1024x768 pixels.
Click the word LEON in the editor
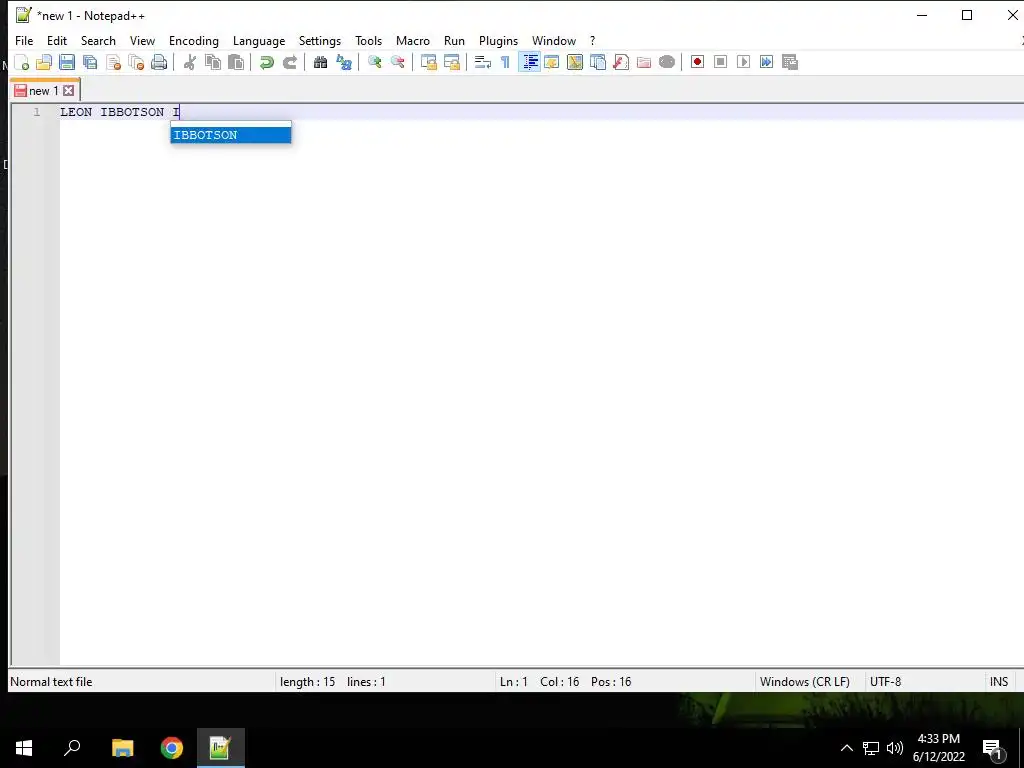tap(76, 112)
